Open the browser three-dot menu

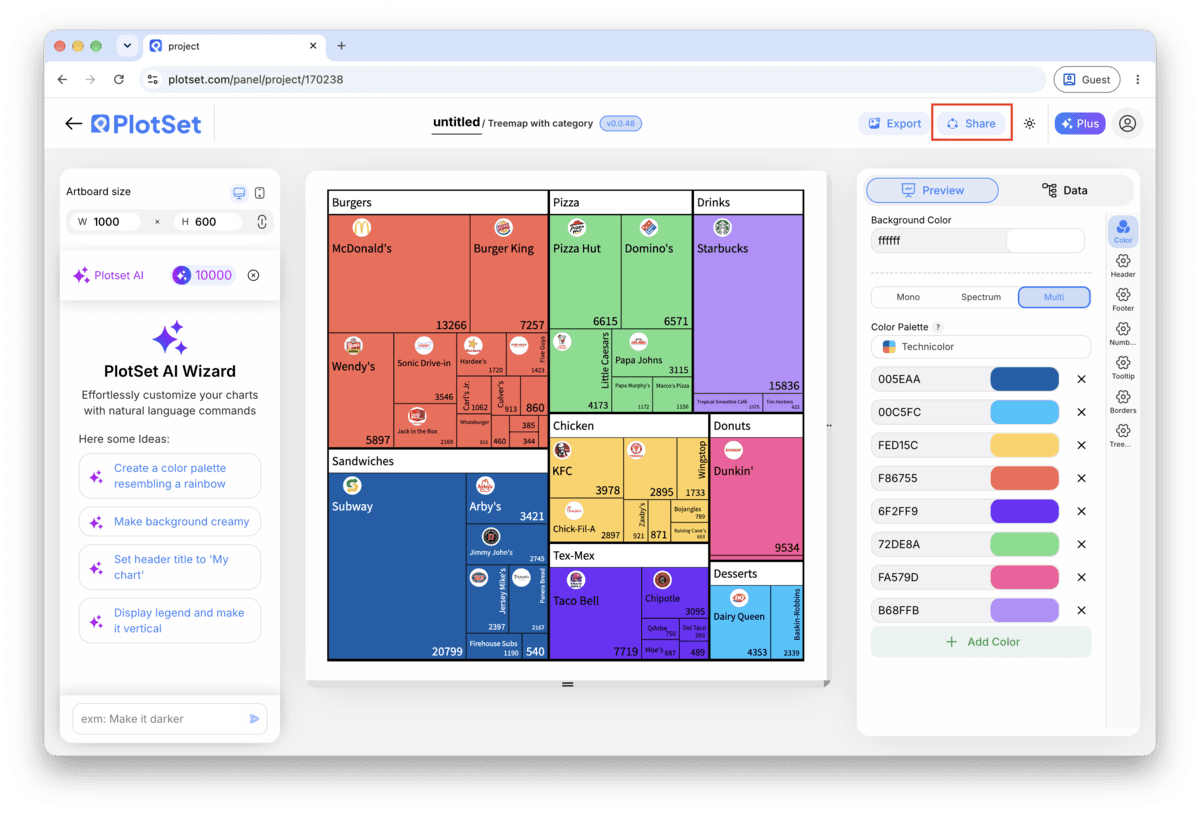pyautogui.click(x=1137, y=79)
